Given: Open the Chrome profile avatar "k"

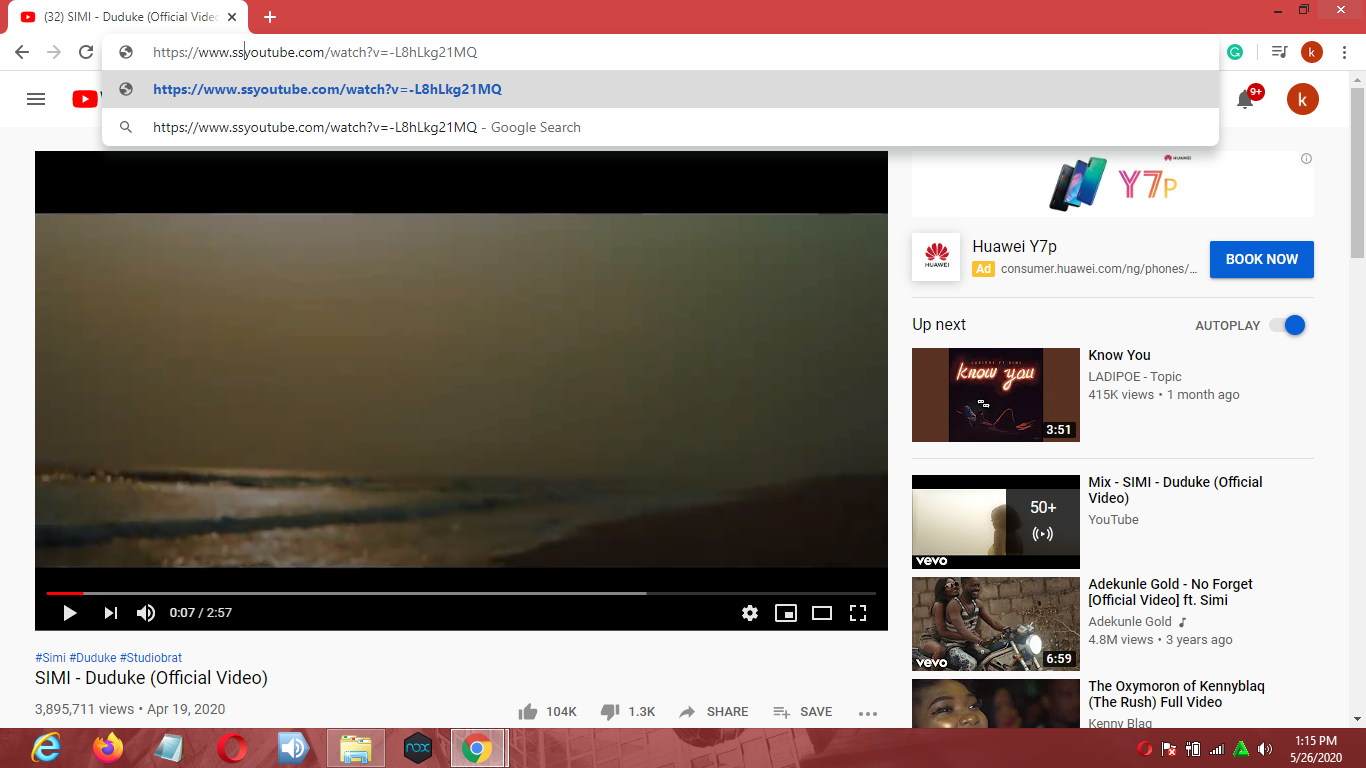Looking at the screenshot, I should (x=1312, y=52).
